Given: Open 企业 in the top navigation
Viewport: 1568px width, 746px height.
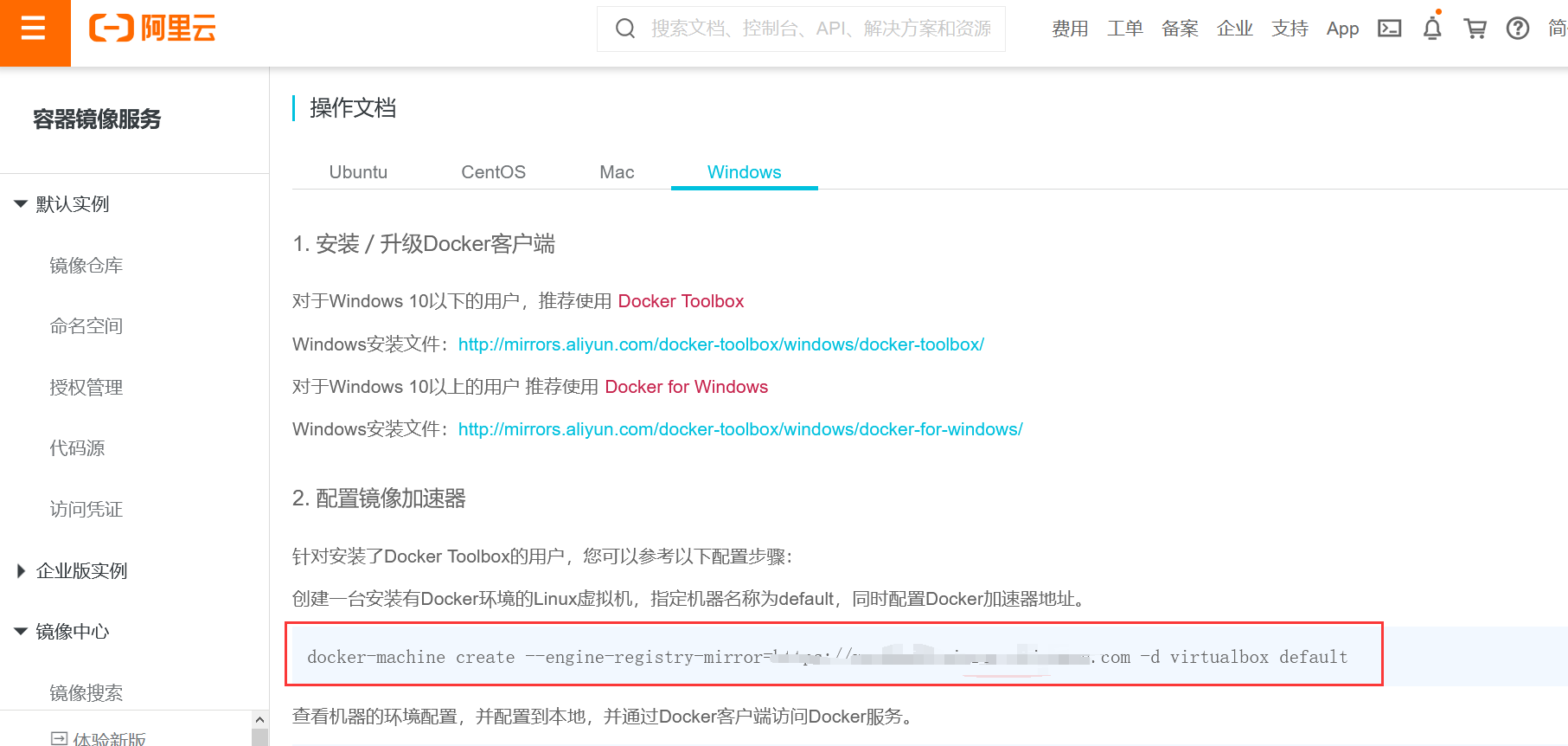Looking at the screenshot, I should click(x=1235, y=29).
